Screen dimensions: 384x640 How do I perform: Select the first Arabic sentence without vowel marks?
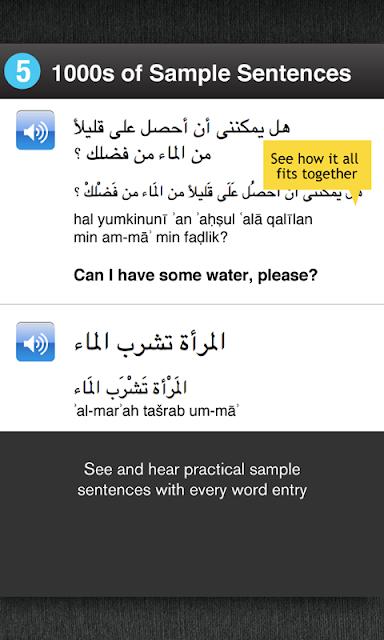(182, 141)
